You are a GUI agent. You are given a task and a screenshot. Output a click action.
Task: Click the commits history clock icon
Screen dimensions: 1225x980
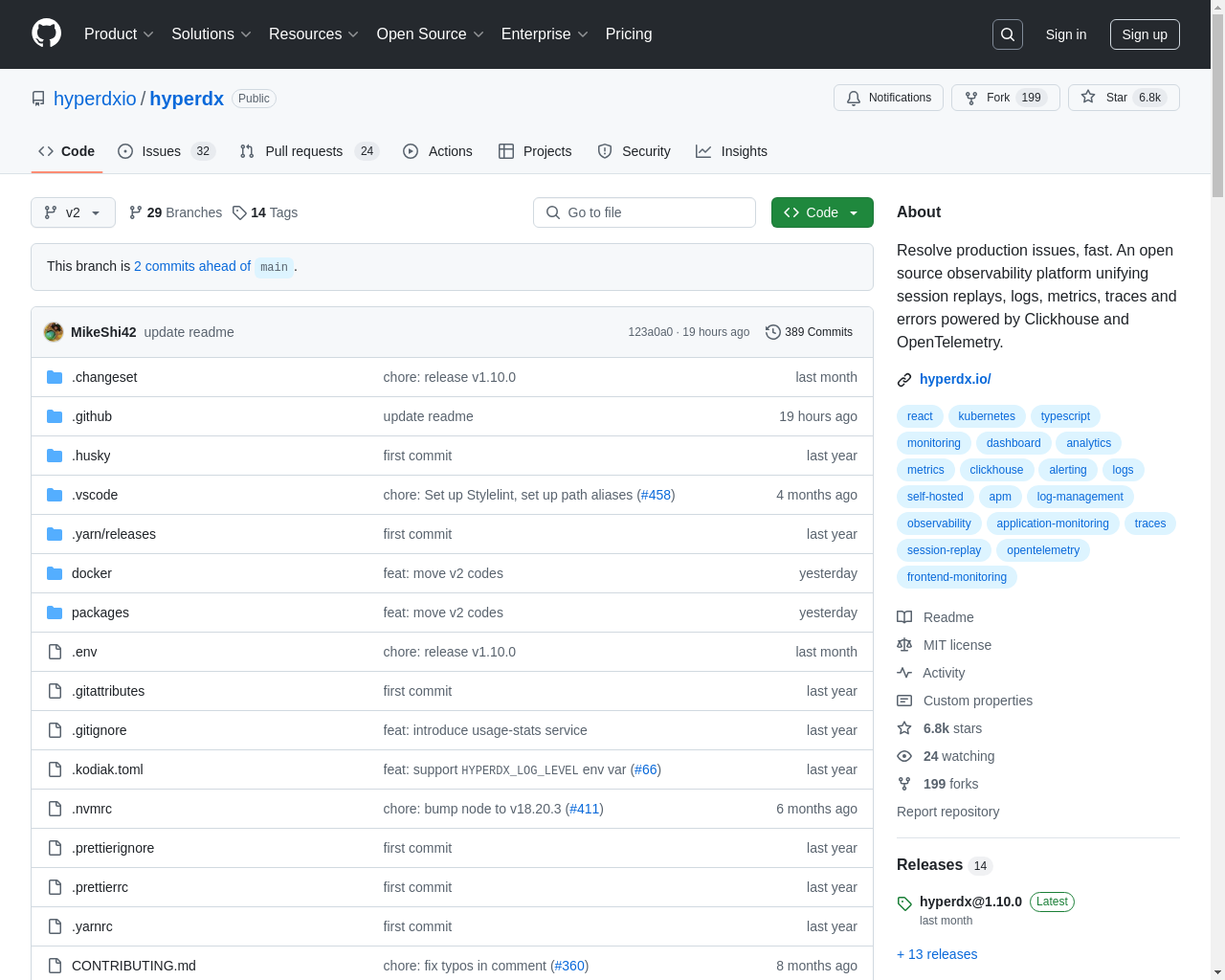pos(773,332)
